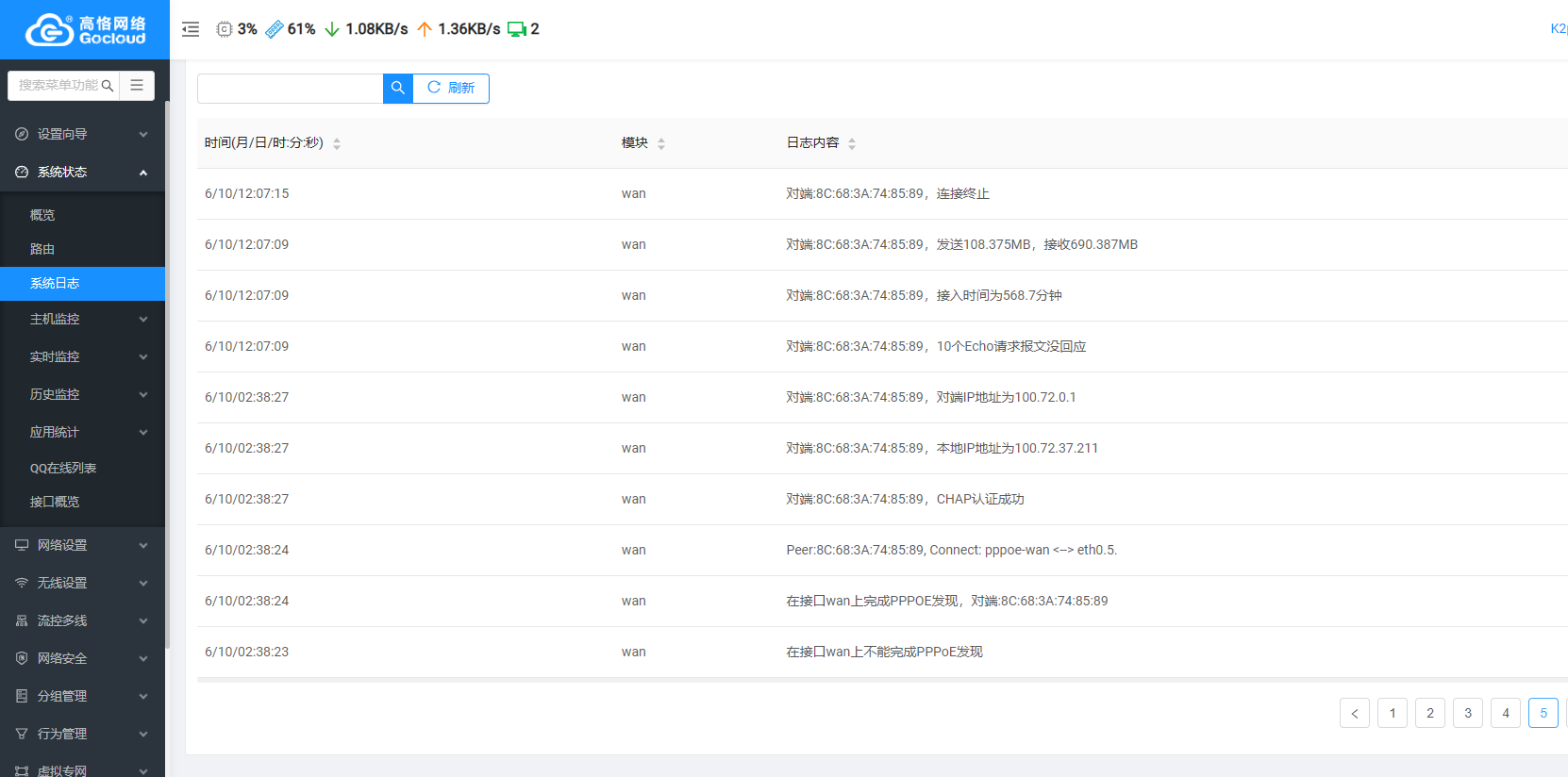Click the 网络设置 monitor icon
Screen dimensions: 1568x777
pos(22,545)
